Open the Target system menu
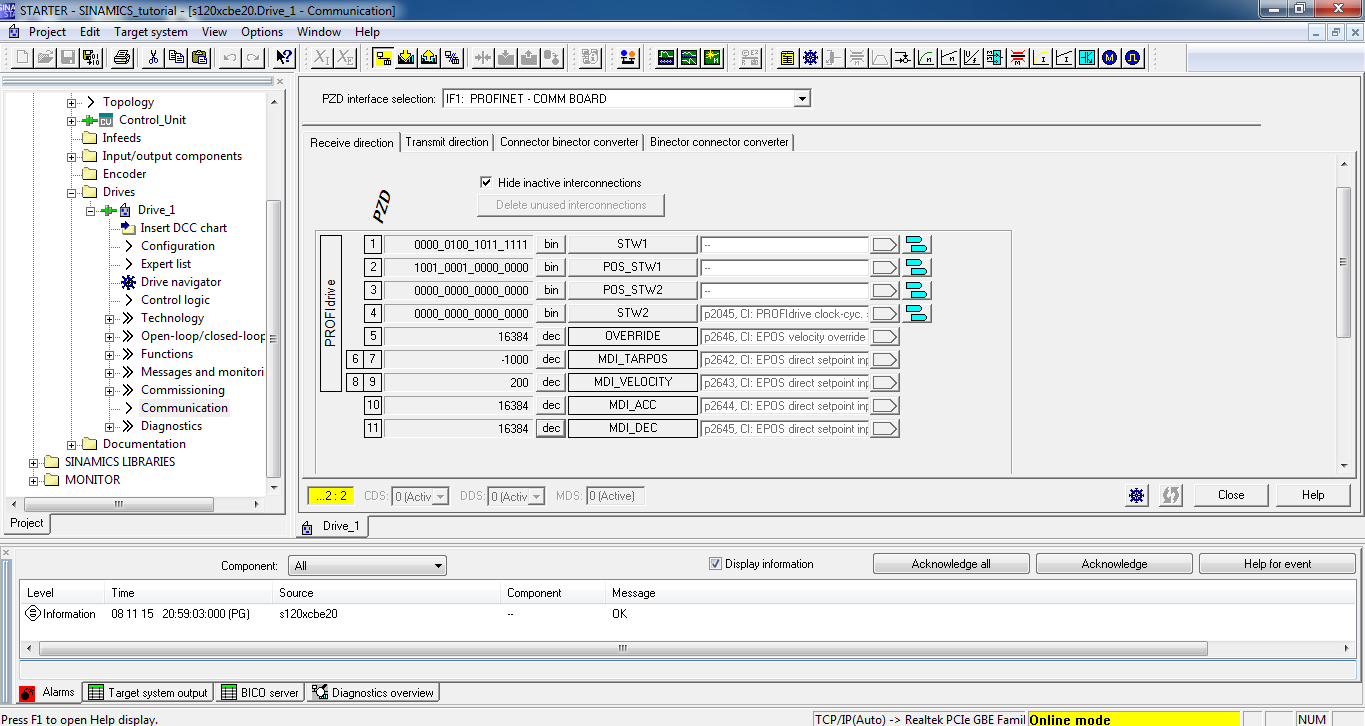 tap(151, 32)
